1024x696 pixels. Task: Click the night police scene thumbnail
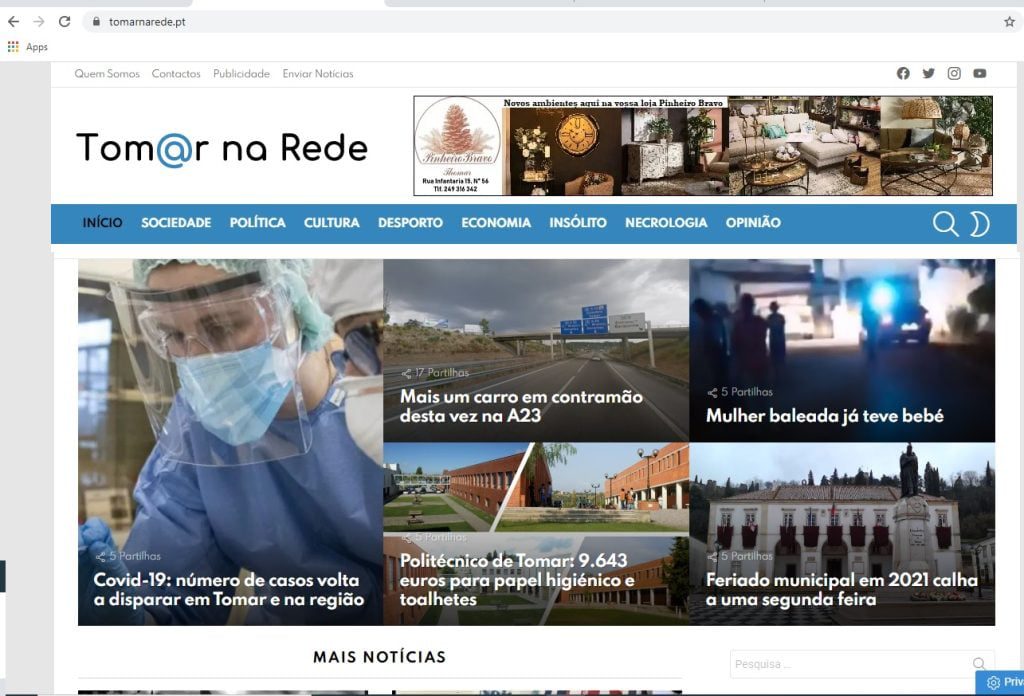[x=842, y=351]
